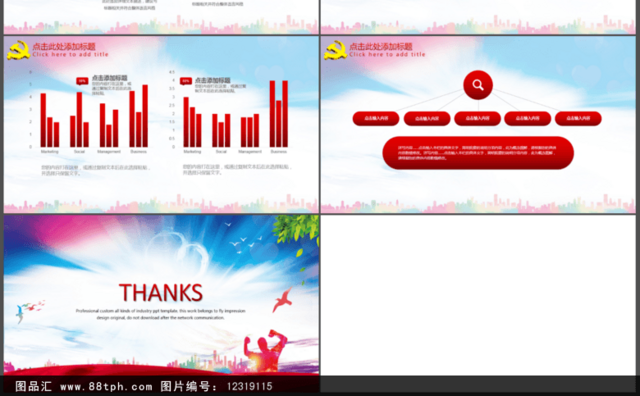
Task: Select the 点击添加标题 heading of the second chart
Action: [213, 80]
